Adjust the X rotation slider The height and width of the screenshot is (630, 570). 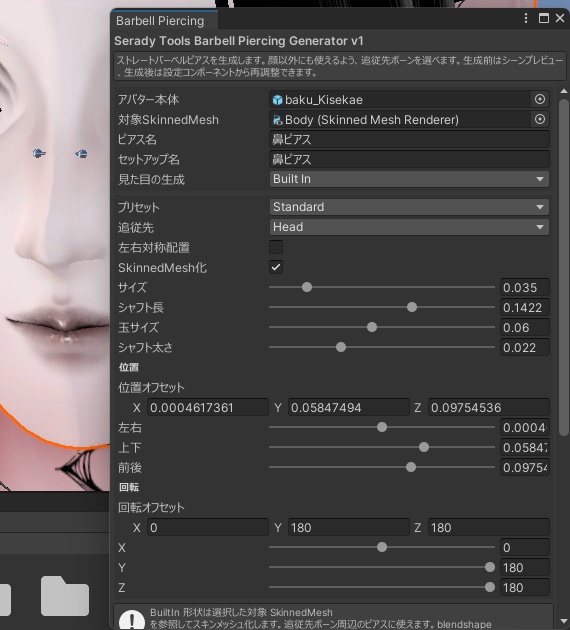[382, 547]
